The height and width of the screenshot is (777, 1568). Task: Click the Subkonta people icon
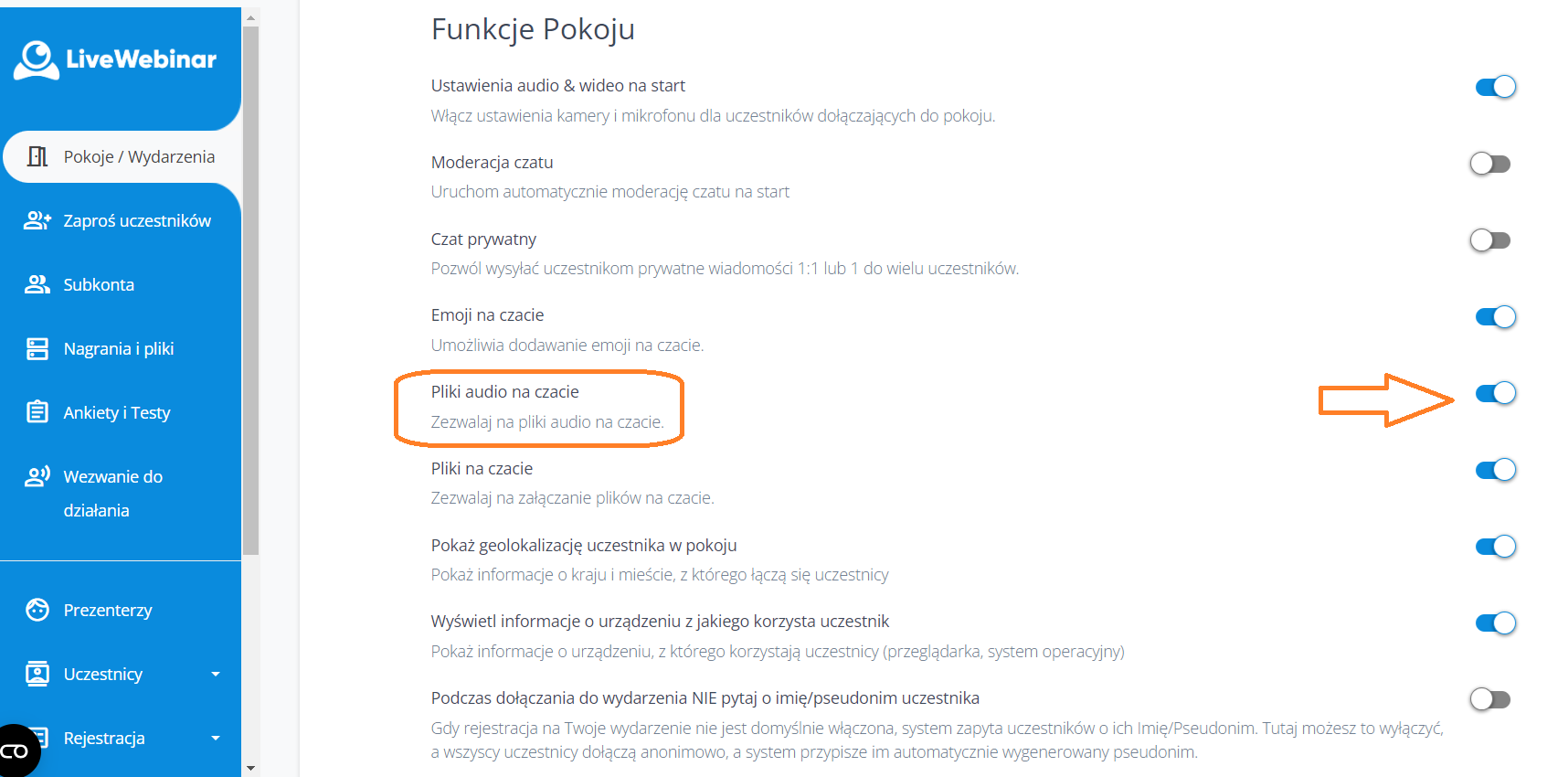point(37,284)
